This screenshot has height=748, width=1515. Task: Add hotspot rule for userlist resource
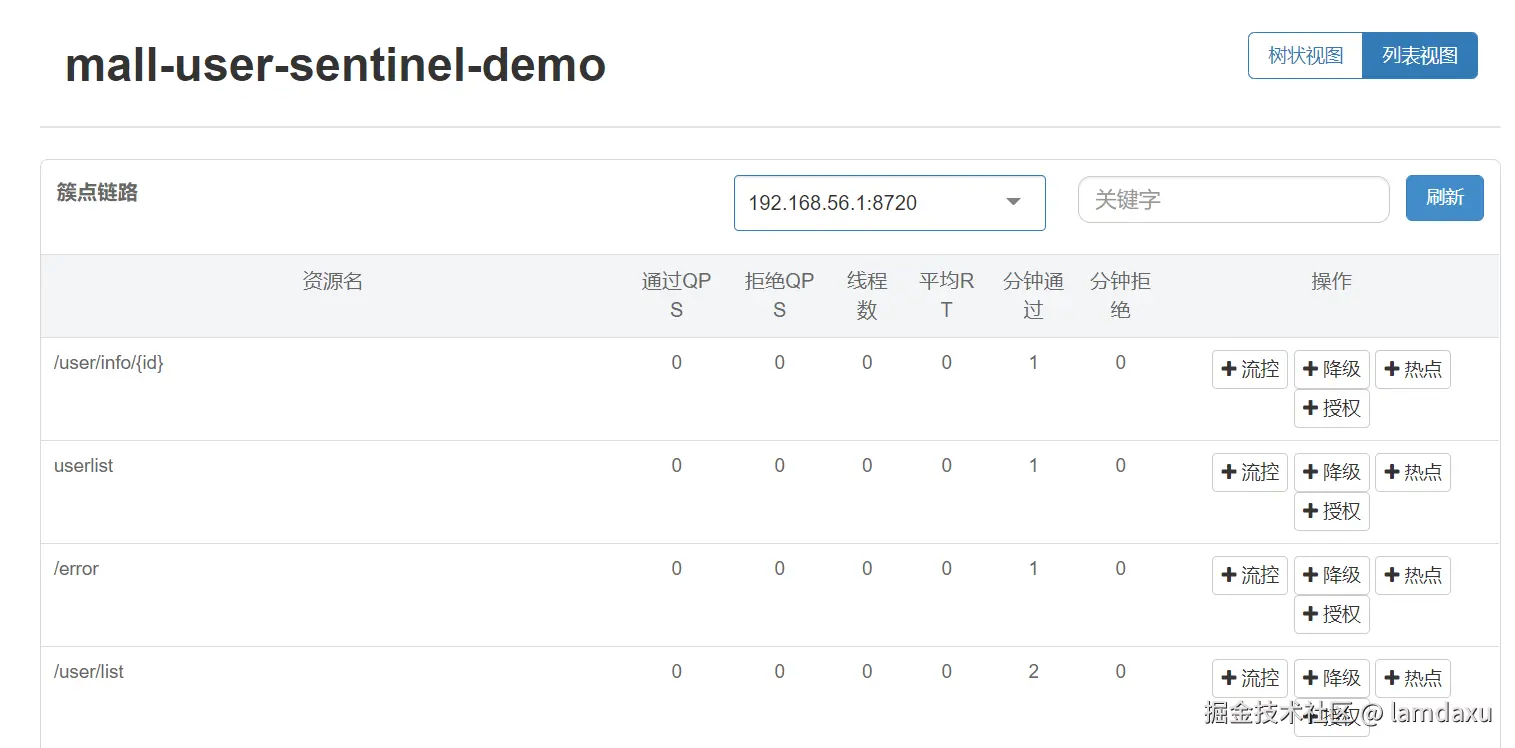(x=1412, y=473)
